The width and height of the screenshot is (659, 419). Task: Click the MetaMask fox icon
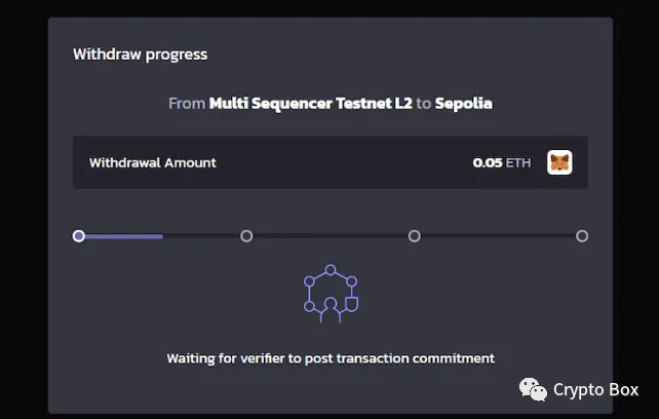pyautogui.click(x=560, y=162)
